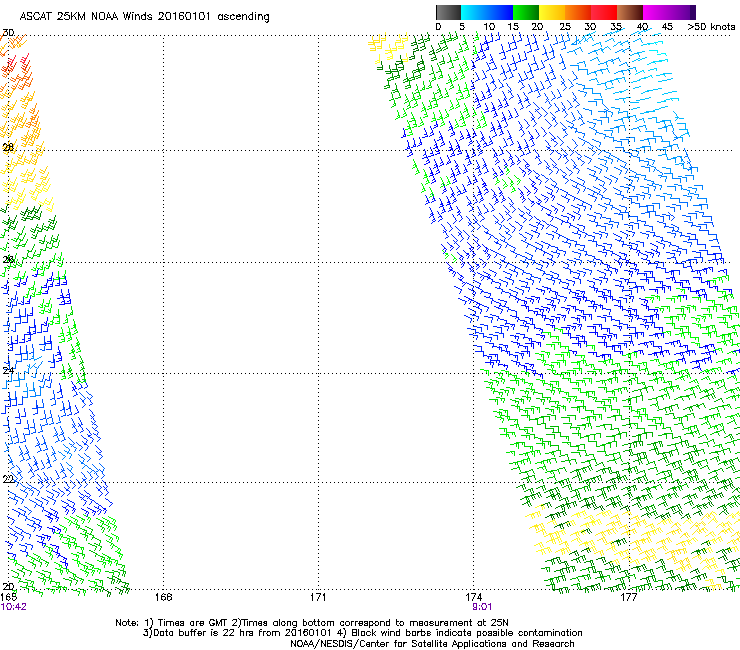Click the legend tick label 25
Screen dimensions: 740x650
point(565,27)
